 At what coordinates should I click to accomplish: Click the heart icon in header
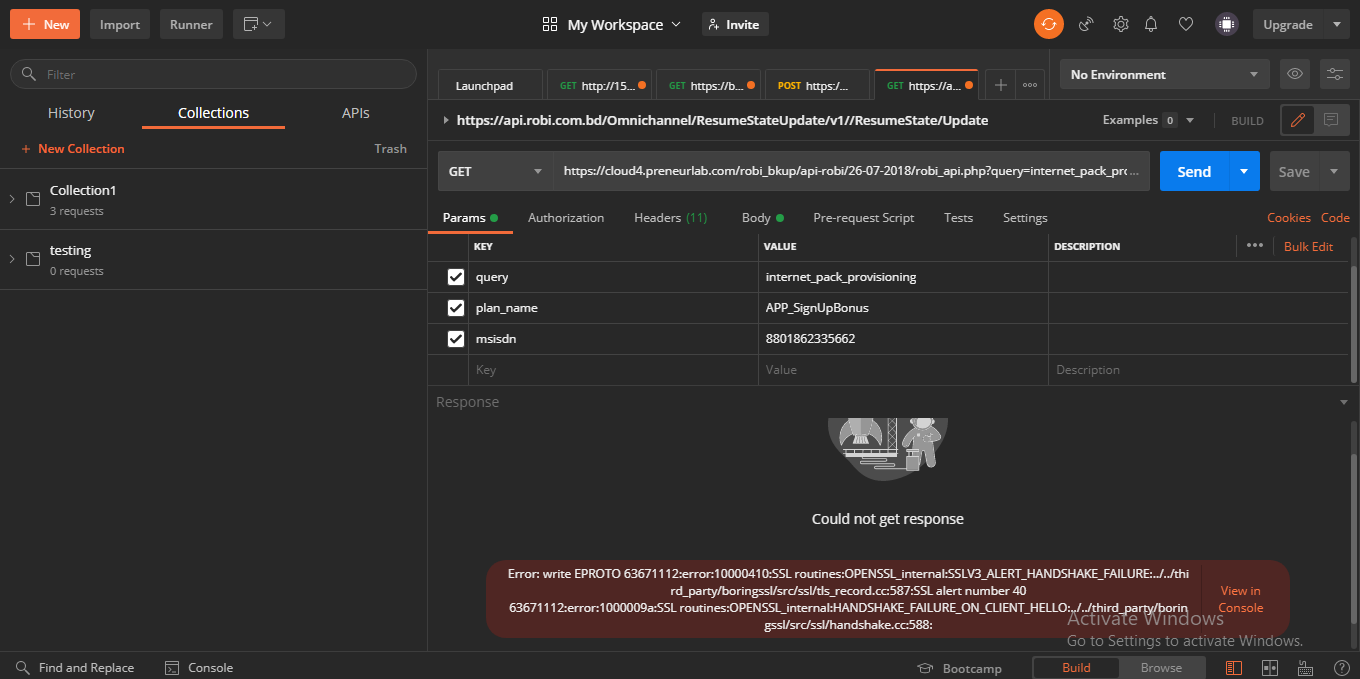pos(1186,24)
